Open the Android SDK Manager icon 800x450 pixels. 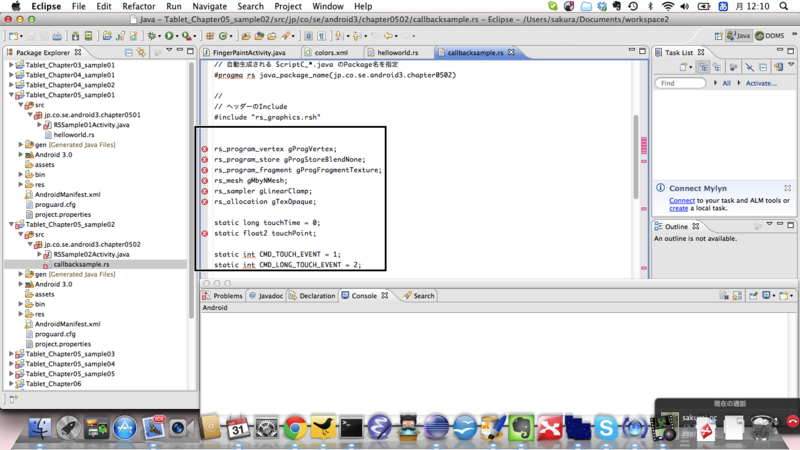tap(76, 36)
